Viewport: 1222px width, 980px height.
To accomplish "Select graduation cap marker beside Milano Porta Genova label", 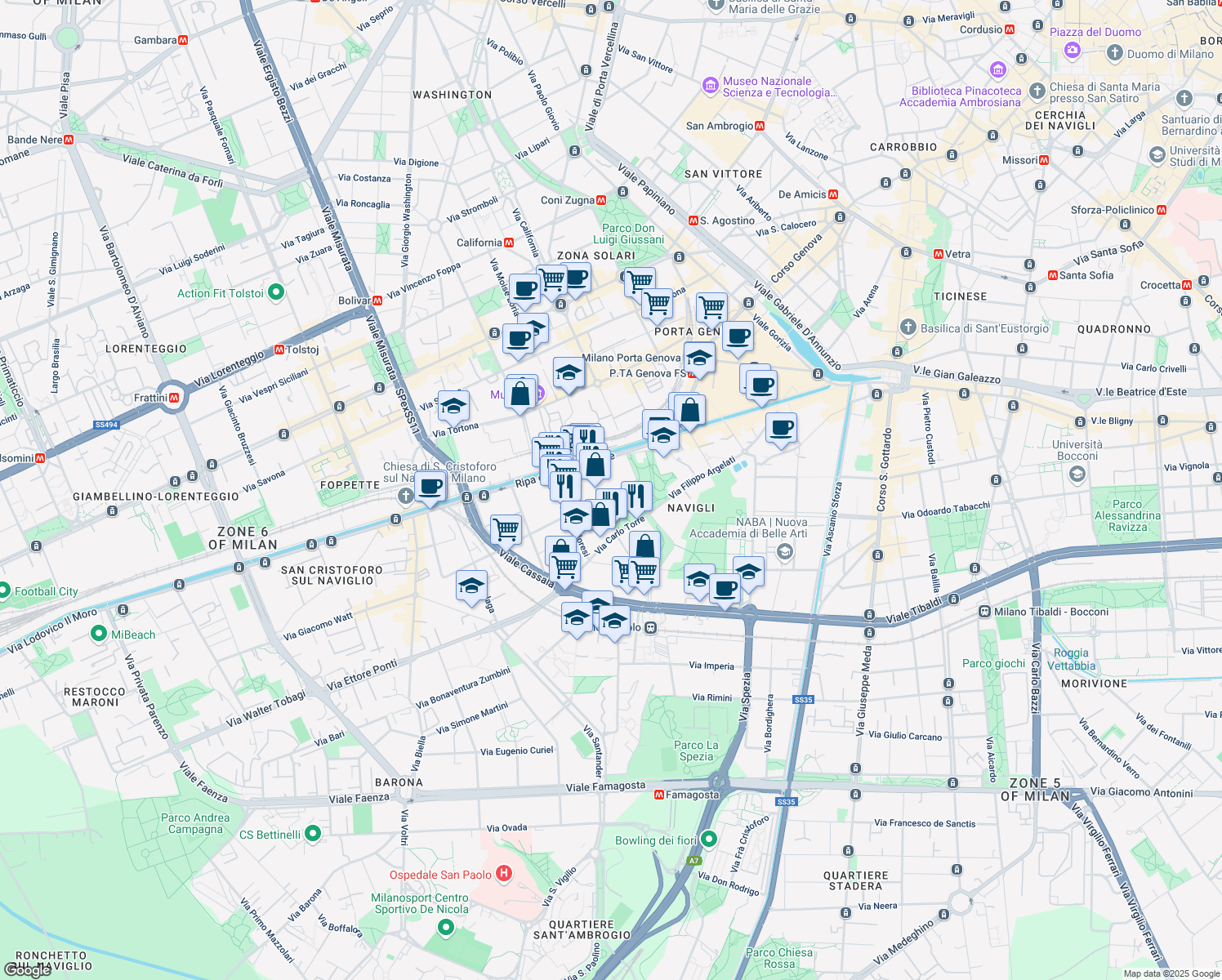I will click(x=699, y=359).
